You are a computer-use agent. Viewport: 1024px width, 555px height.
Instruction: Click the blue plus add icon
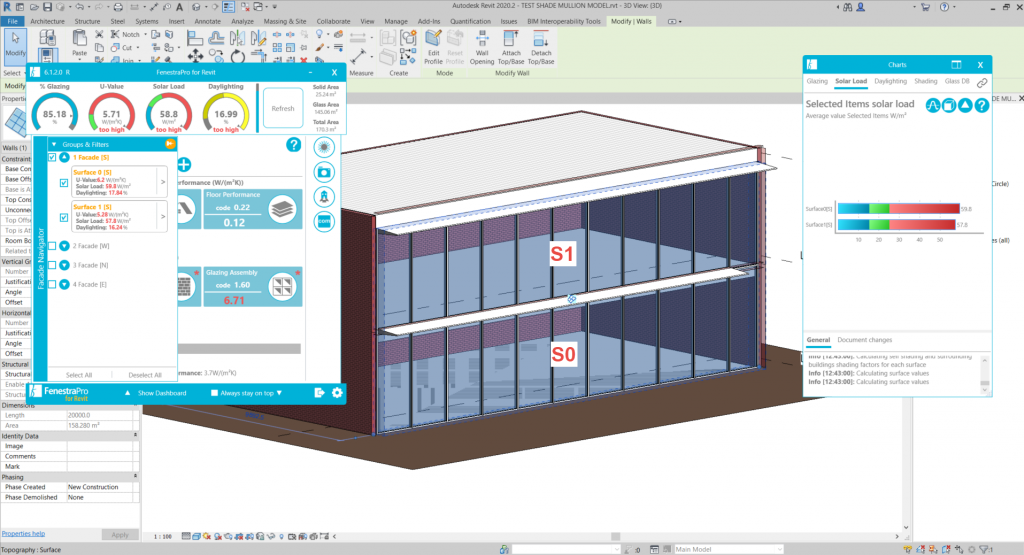point(184,165)
